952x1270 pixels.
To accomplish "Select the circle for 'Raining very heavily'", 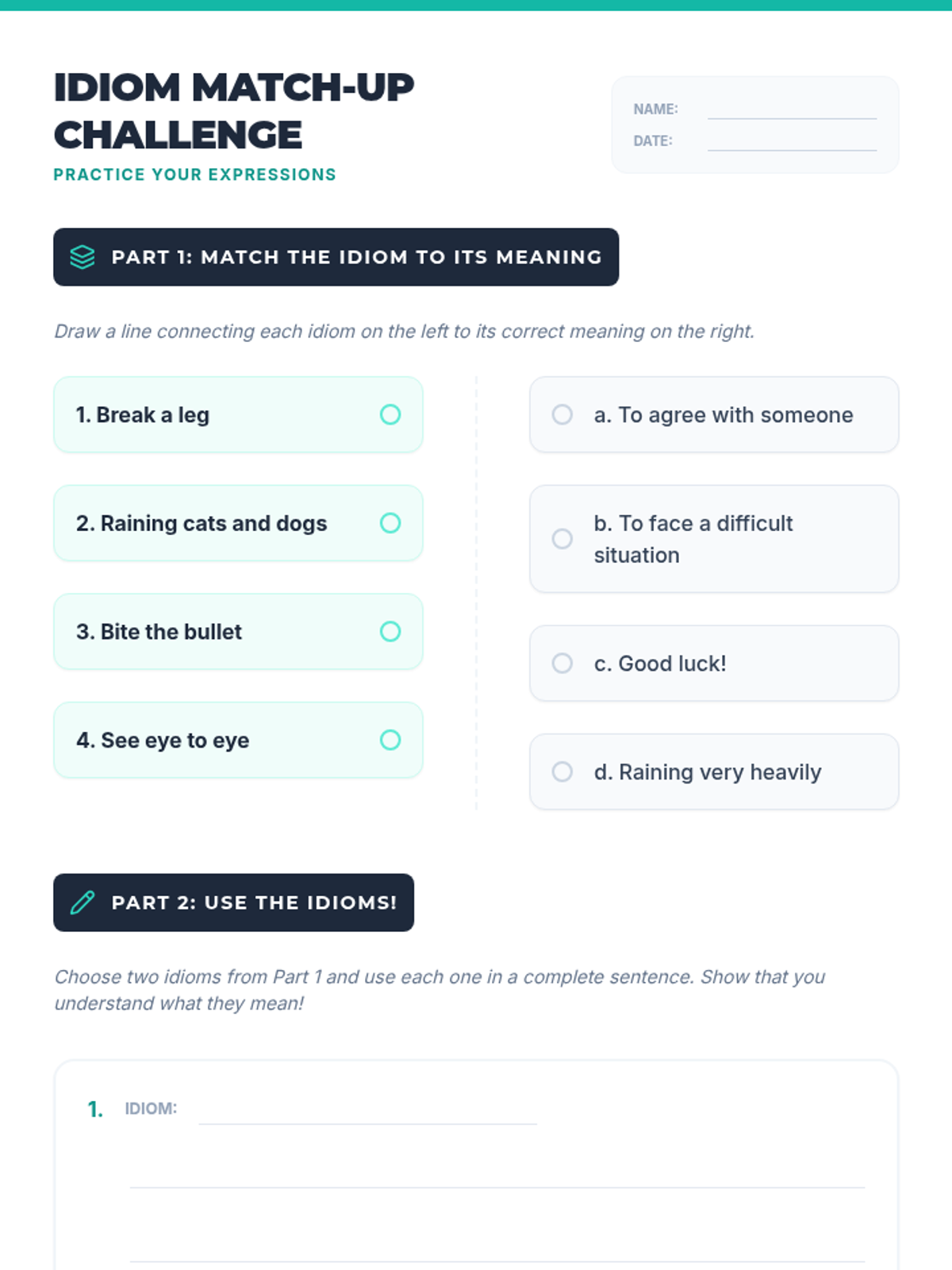I will 562,772.
